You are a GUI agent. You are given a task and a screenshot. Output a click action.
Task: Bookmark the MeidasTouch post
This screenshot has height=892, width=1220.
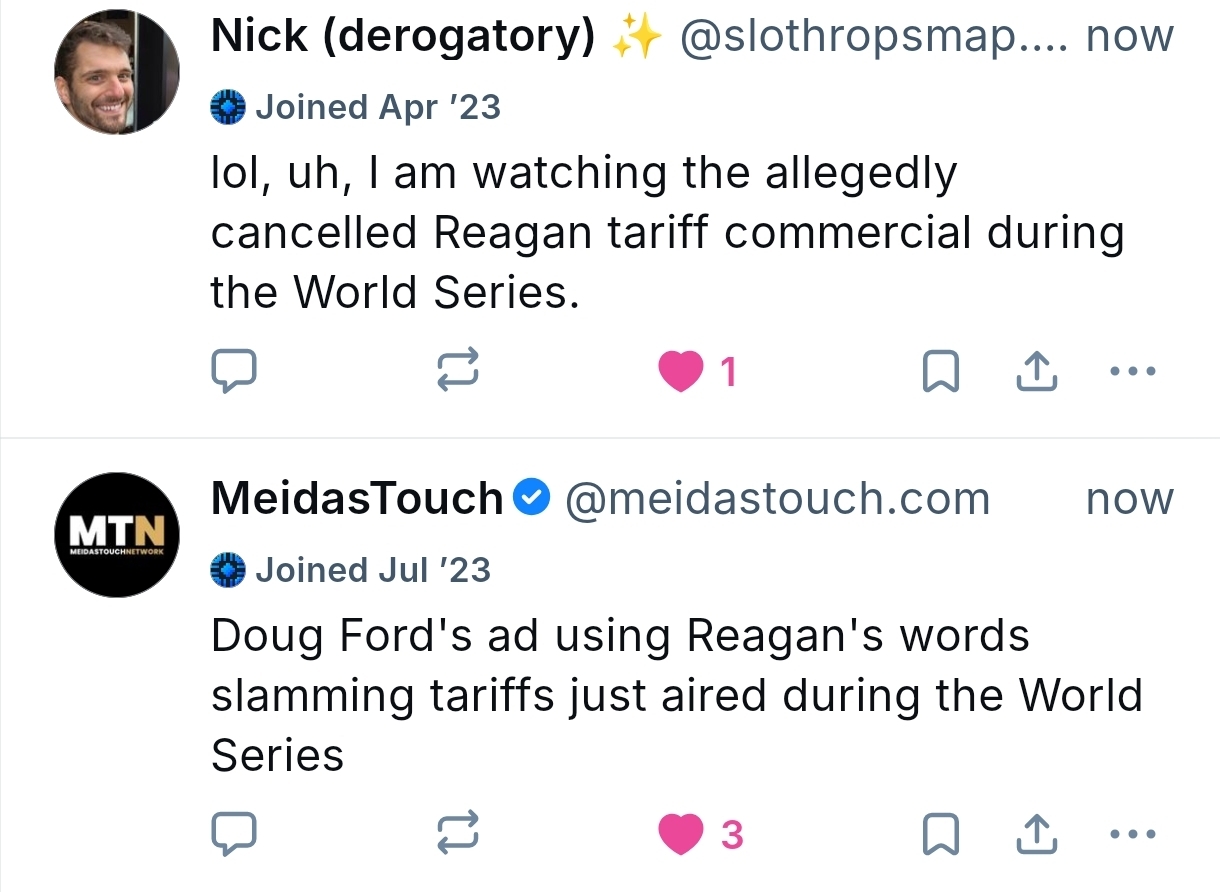pyautogui.click(x=940, y=834)
